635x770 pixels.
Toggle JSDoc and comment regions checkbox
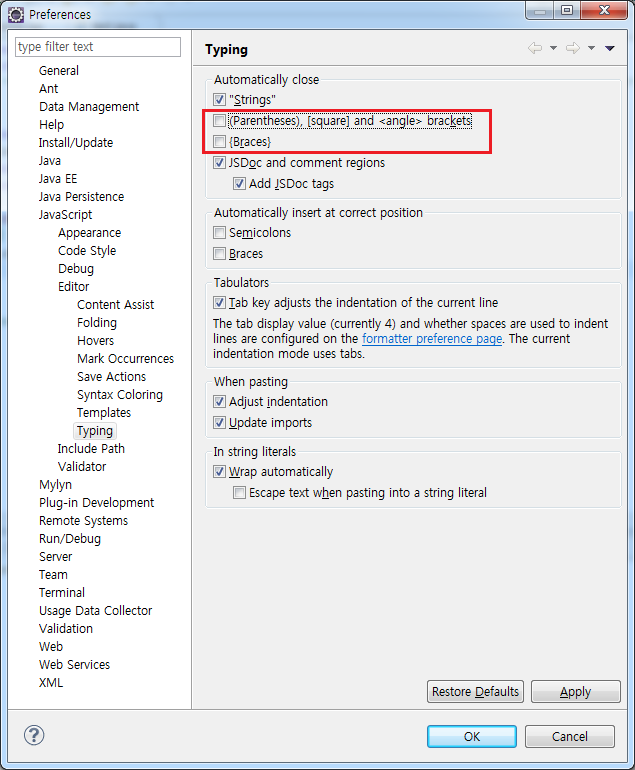pos(220,163)
